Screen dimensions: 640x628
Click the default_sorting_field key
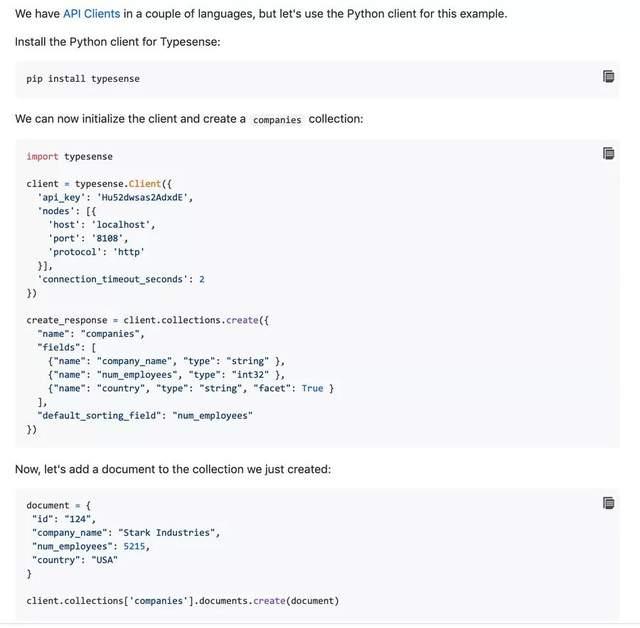(99, 416)
